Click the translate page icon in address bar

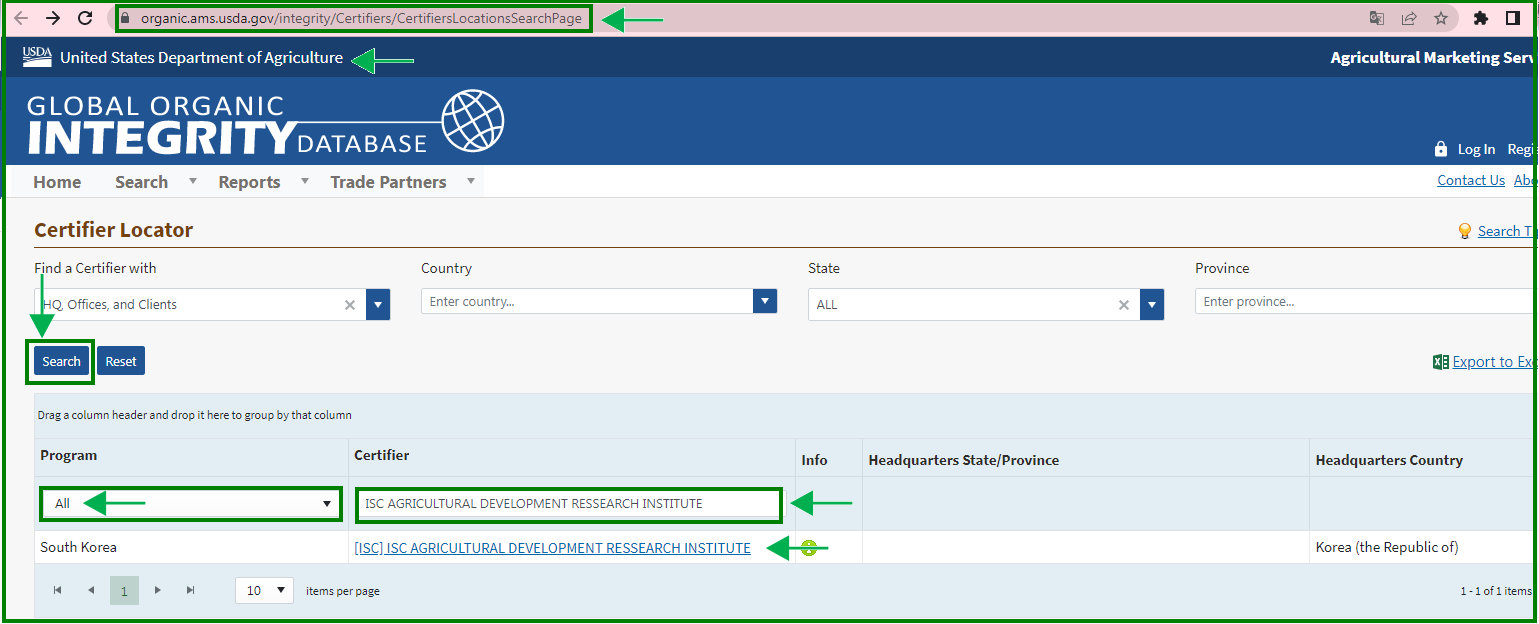(x=1377, y=18)
